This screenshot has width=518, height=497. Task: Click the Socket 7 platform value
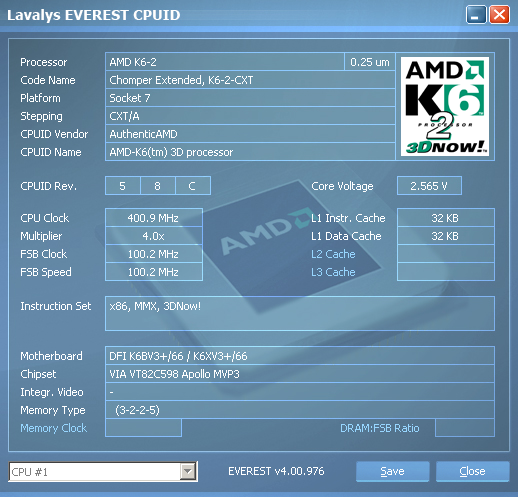(x=250, y=98)
